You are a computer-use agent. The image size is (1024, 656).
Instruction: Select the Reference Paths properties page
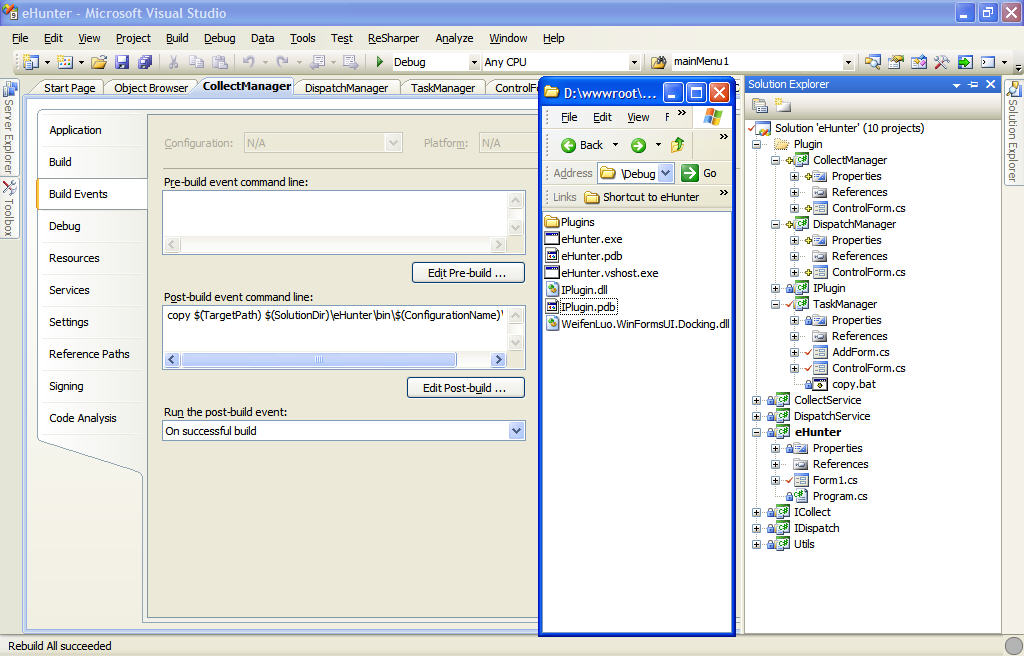[x=89, y=354]
